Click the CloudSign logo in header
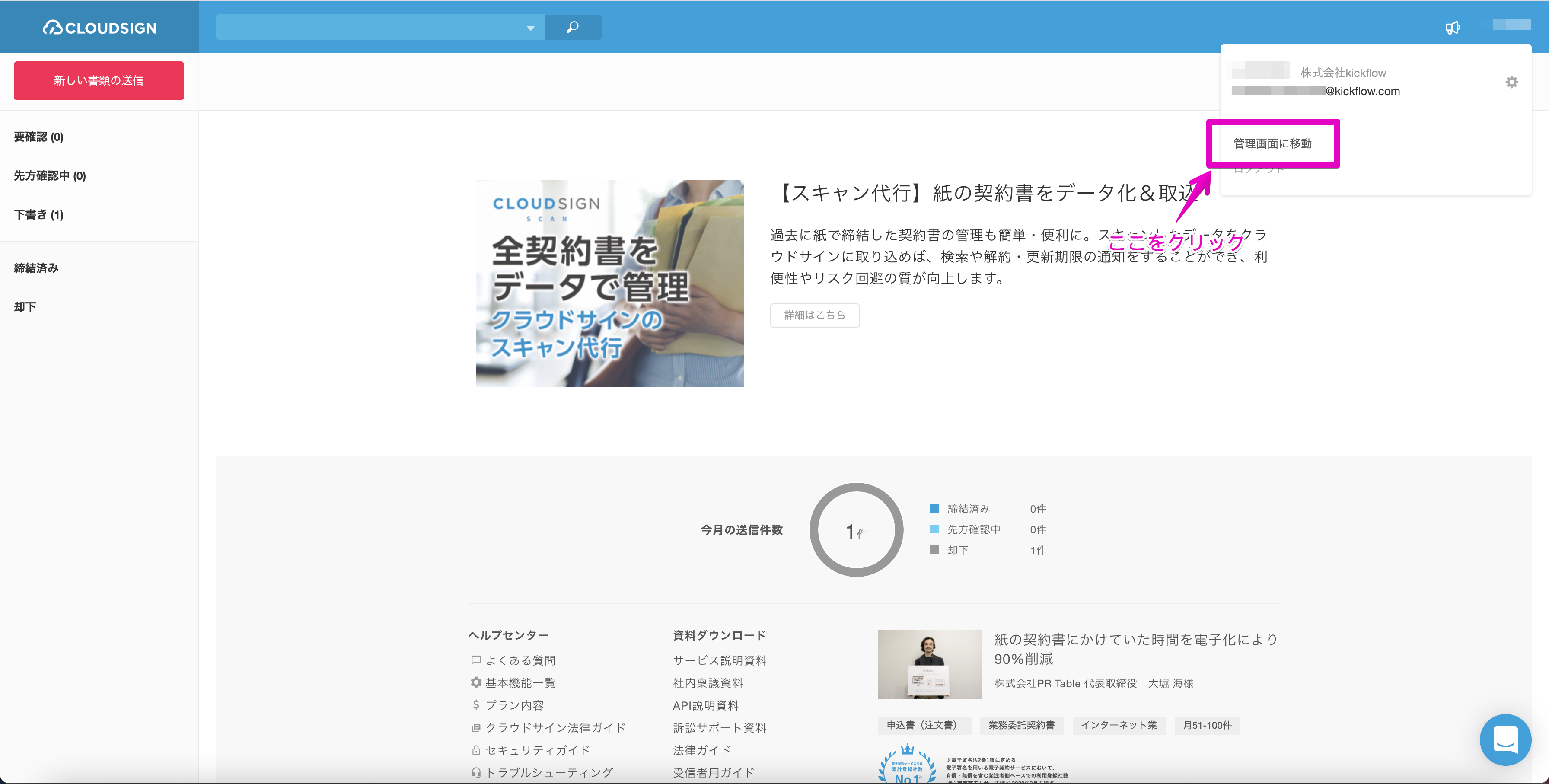1549x784 pixels. point(99,28)
